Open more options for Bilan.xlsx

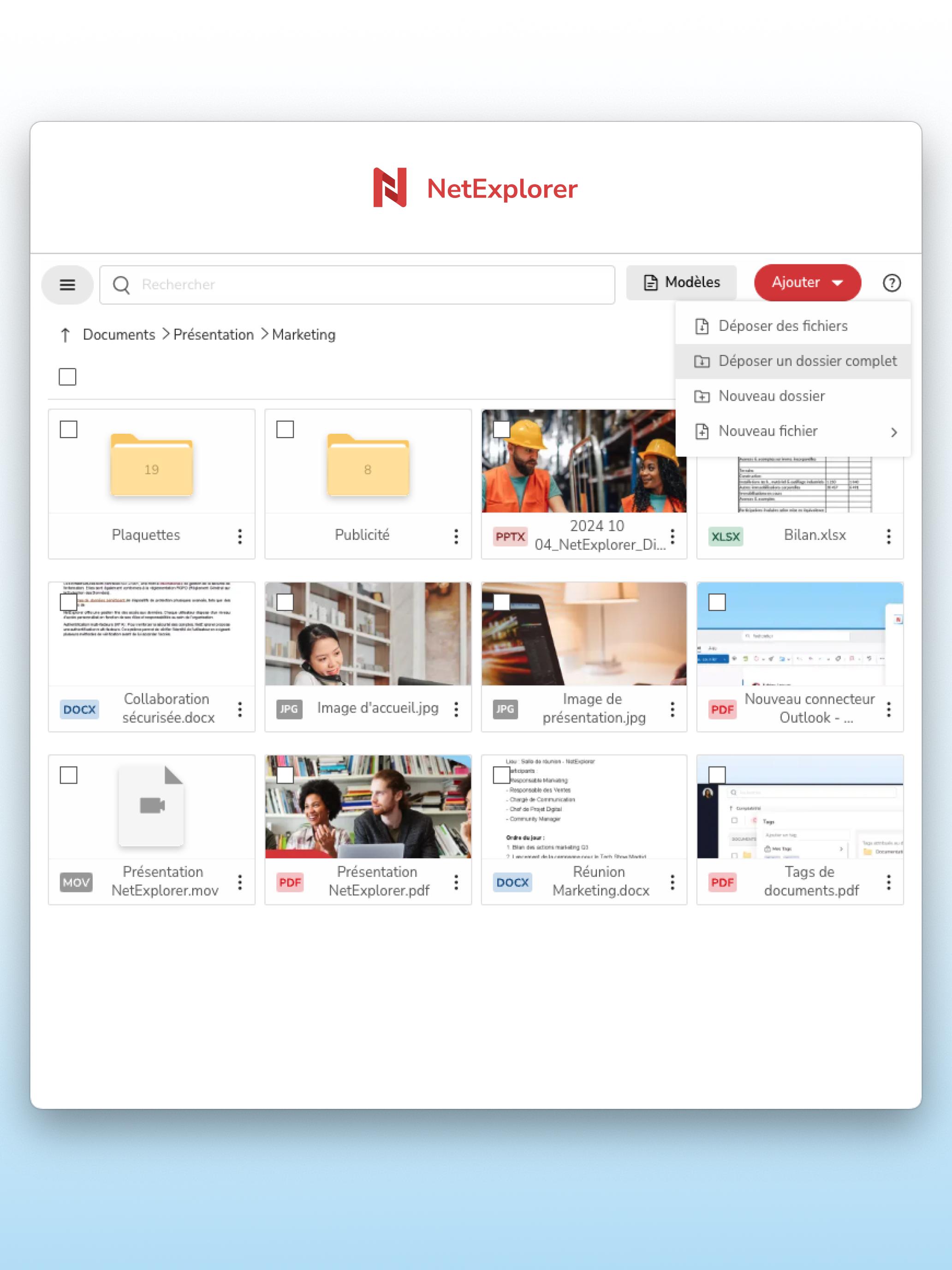pos(888,536)
